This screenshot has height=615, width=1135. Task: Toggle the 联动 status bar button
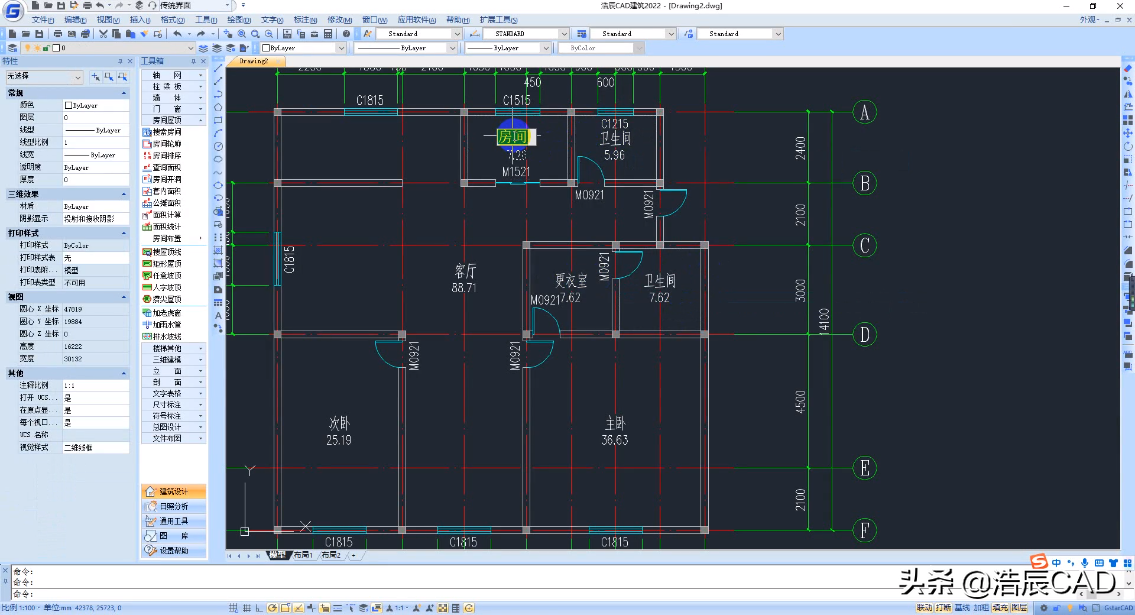tap(925, 608)
